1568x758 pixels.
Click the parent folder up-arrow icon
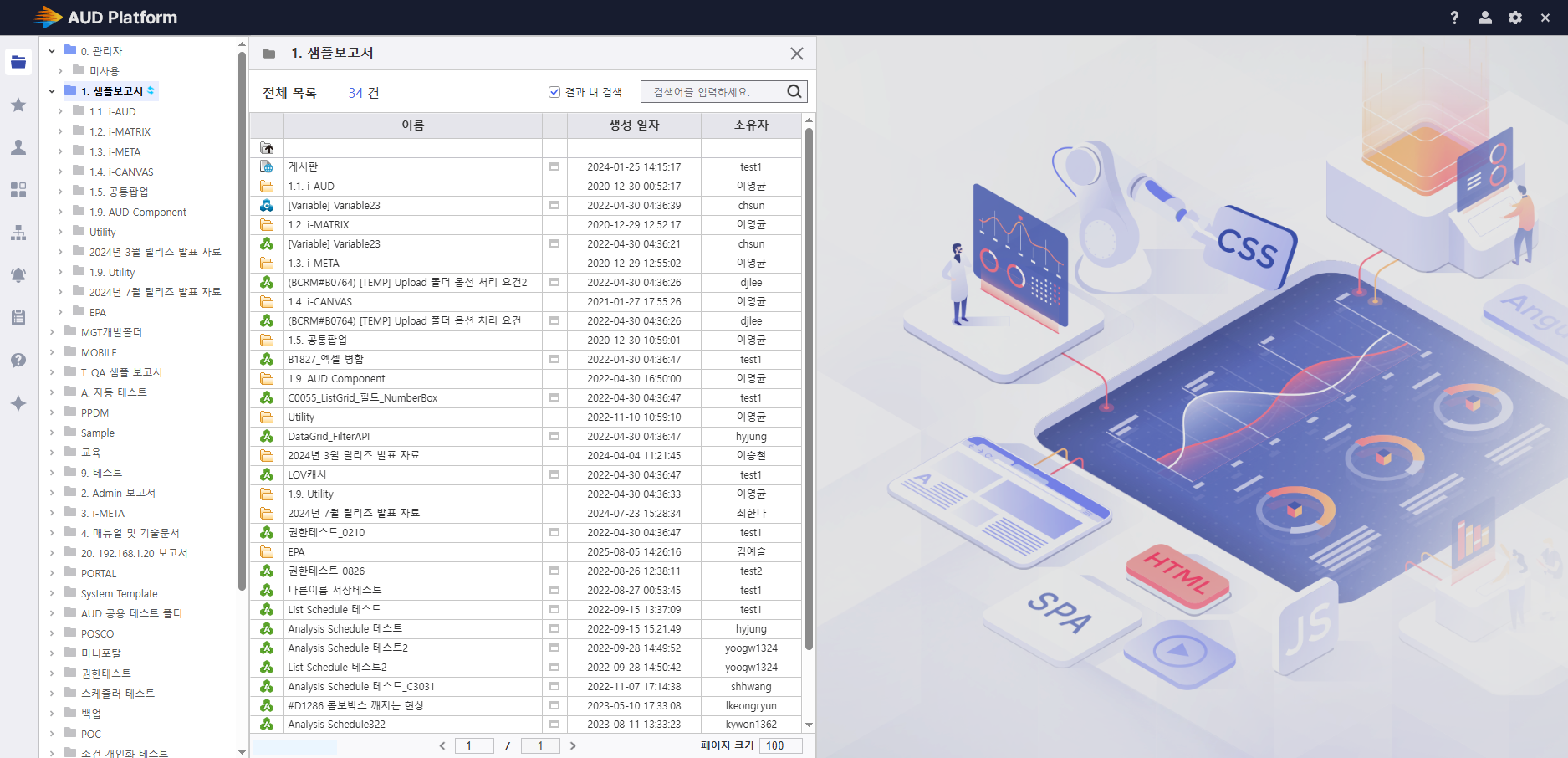[267, 148]
